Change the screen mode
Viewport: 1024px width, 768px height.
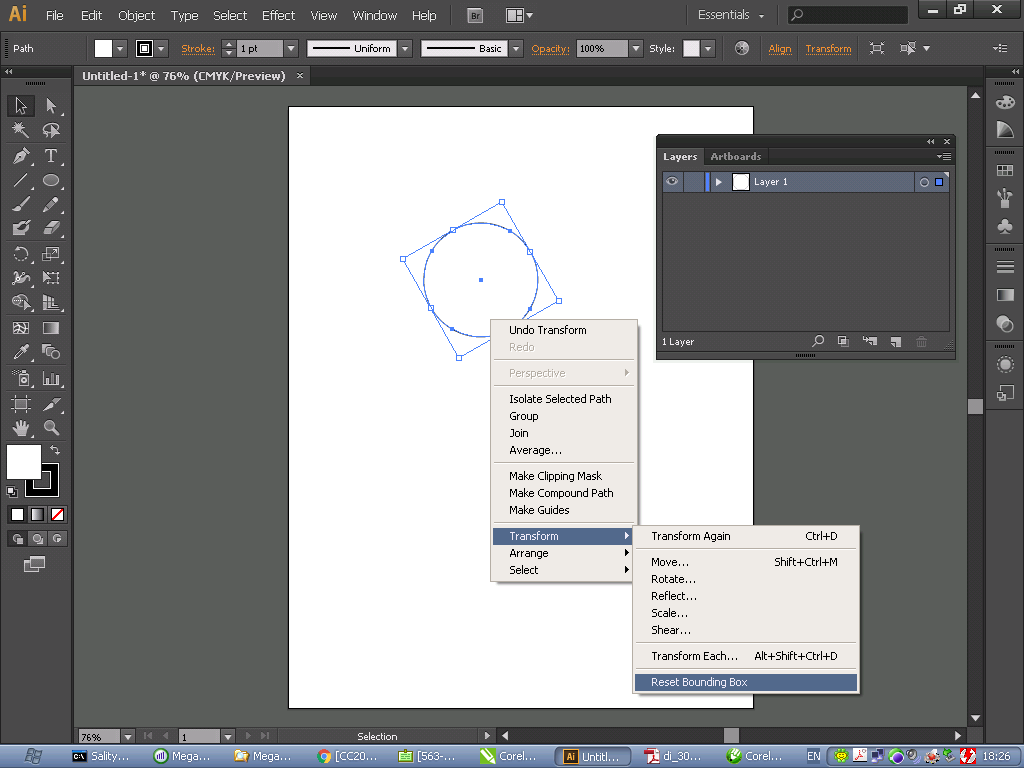pyautogui.click(x=35, y=564)
